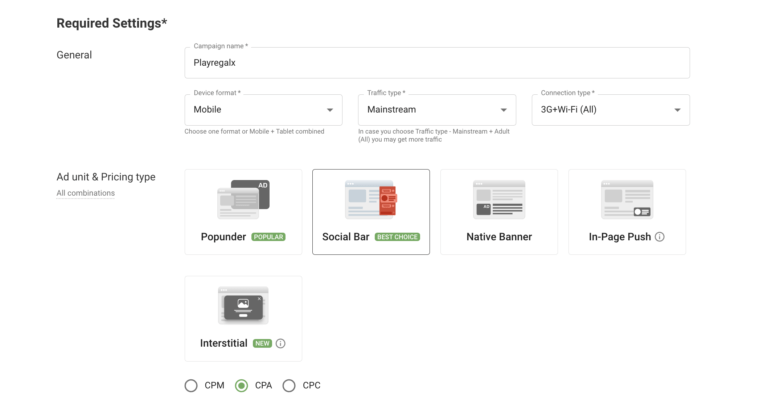Screen dimensions: 780x408
Task: Select the Social Bar ad illustration
Action: tap(371, 199)
